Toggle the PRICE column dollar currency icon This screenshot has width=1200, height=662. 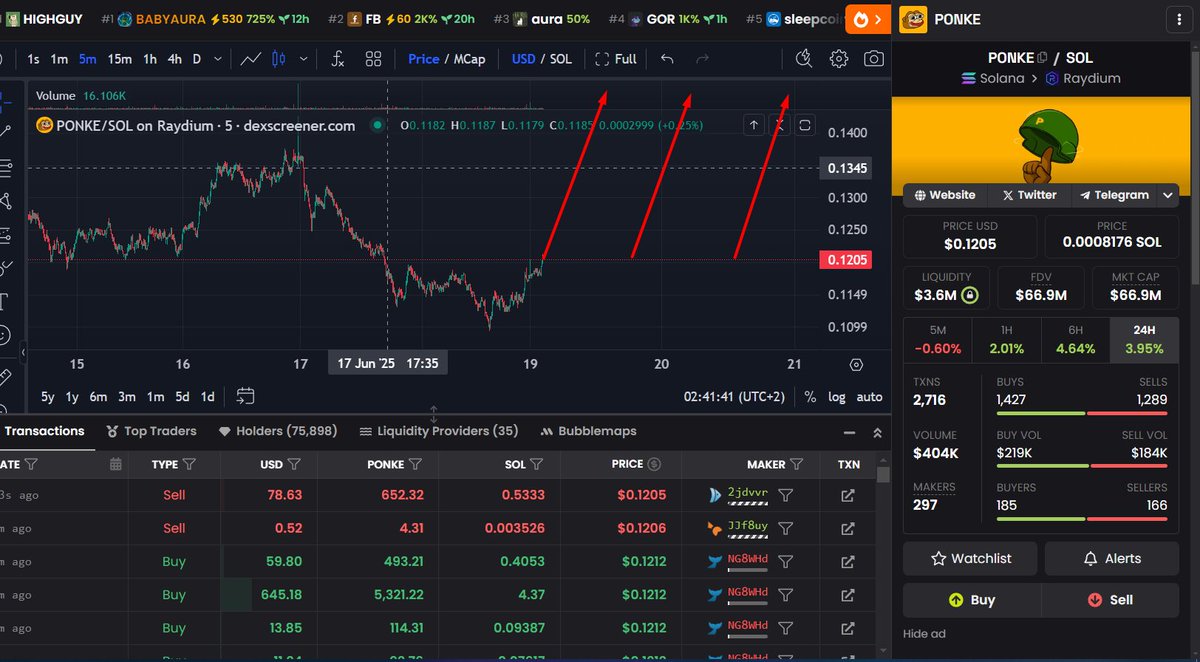point(654,464)
